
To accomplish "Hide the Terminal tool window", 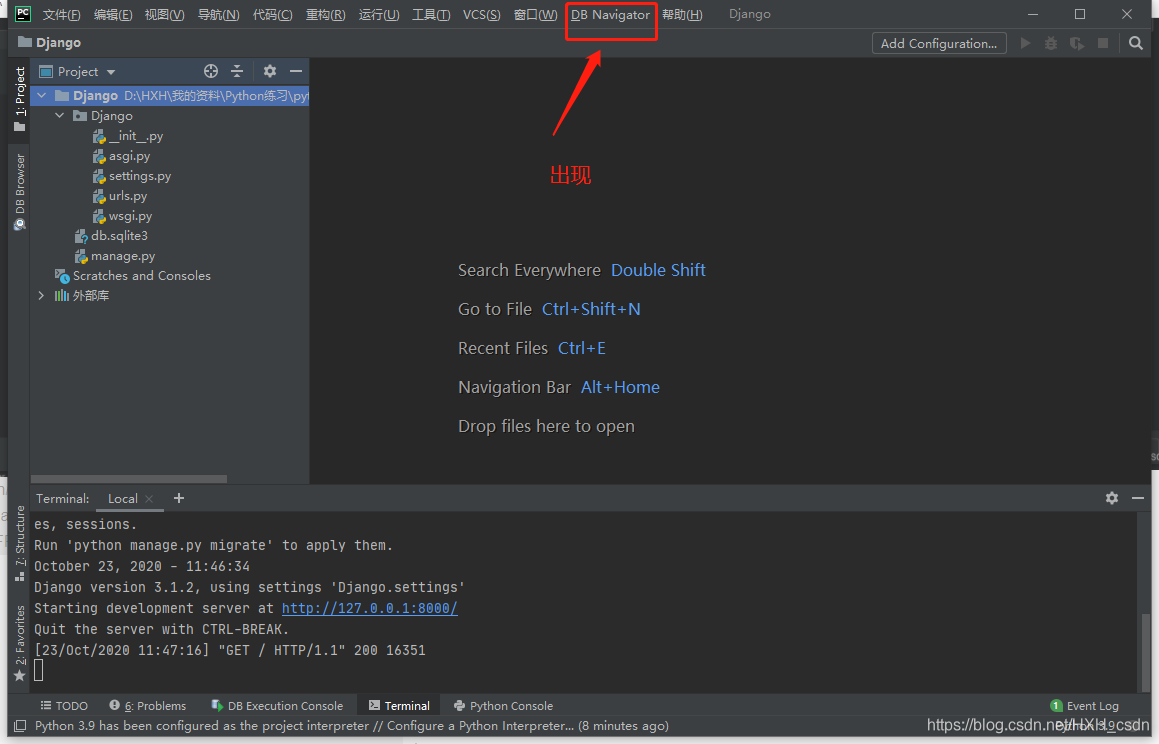I will [1138, 498].
